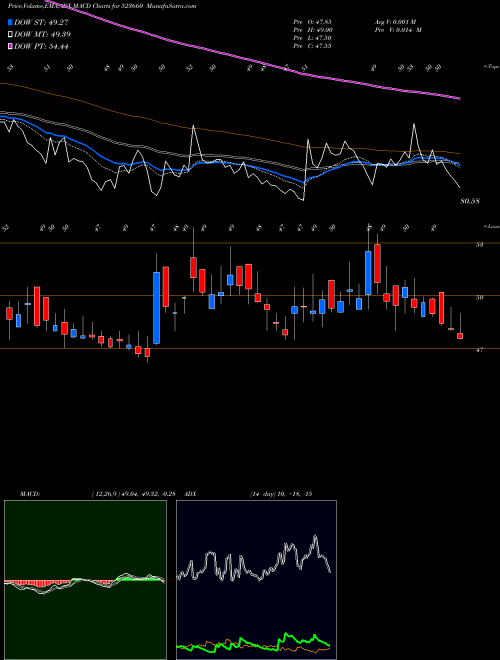This screenshot has width=500, height=660.
Task: Click the '<Lows' label beside the candlestick chart
Action: tap(490, 226)
